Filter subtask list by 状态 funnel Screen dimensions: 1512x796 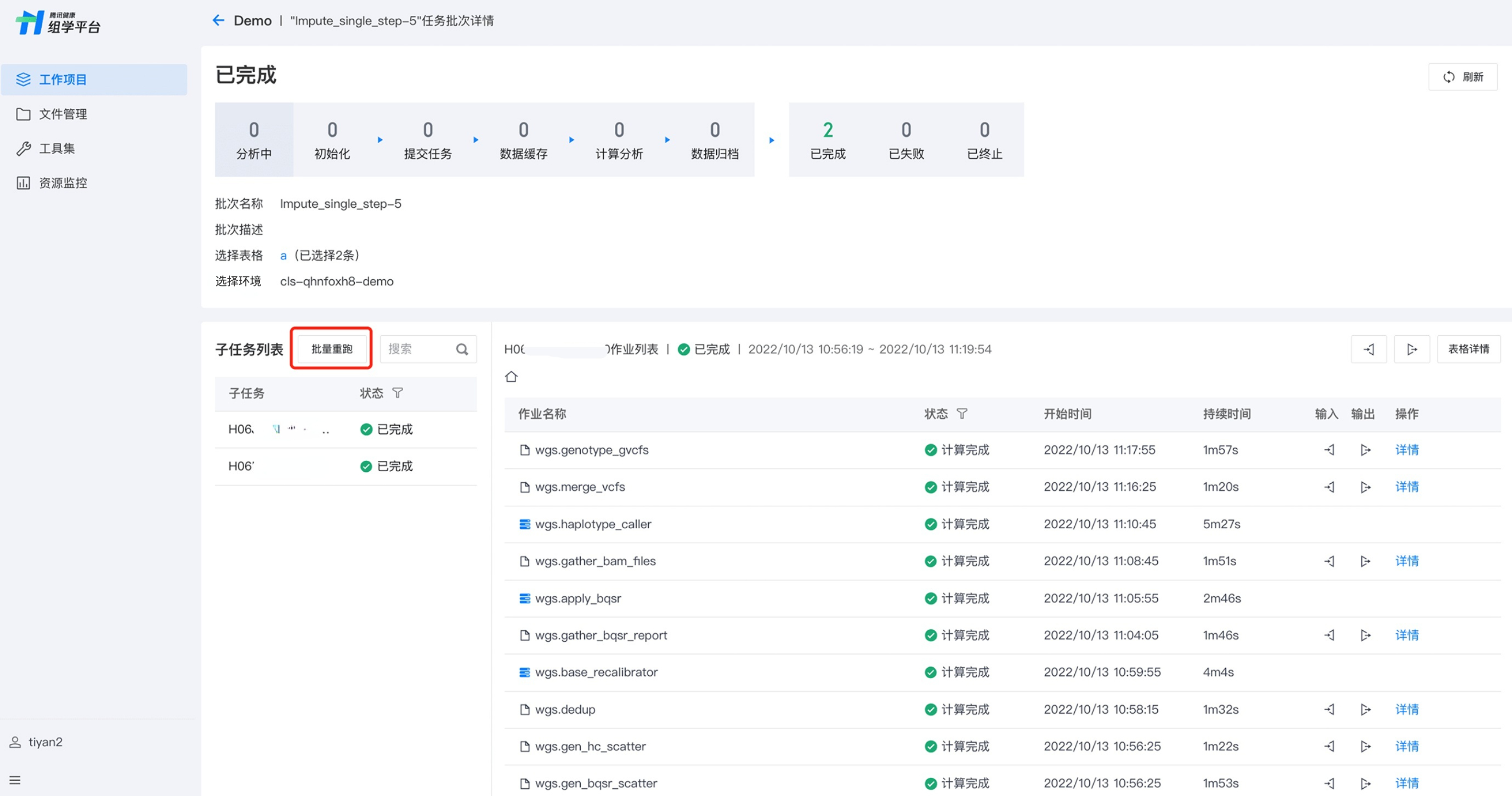397,393
